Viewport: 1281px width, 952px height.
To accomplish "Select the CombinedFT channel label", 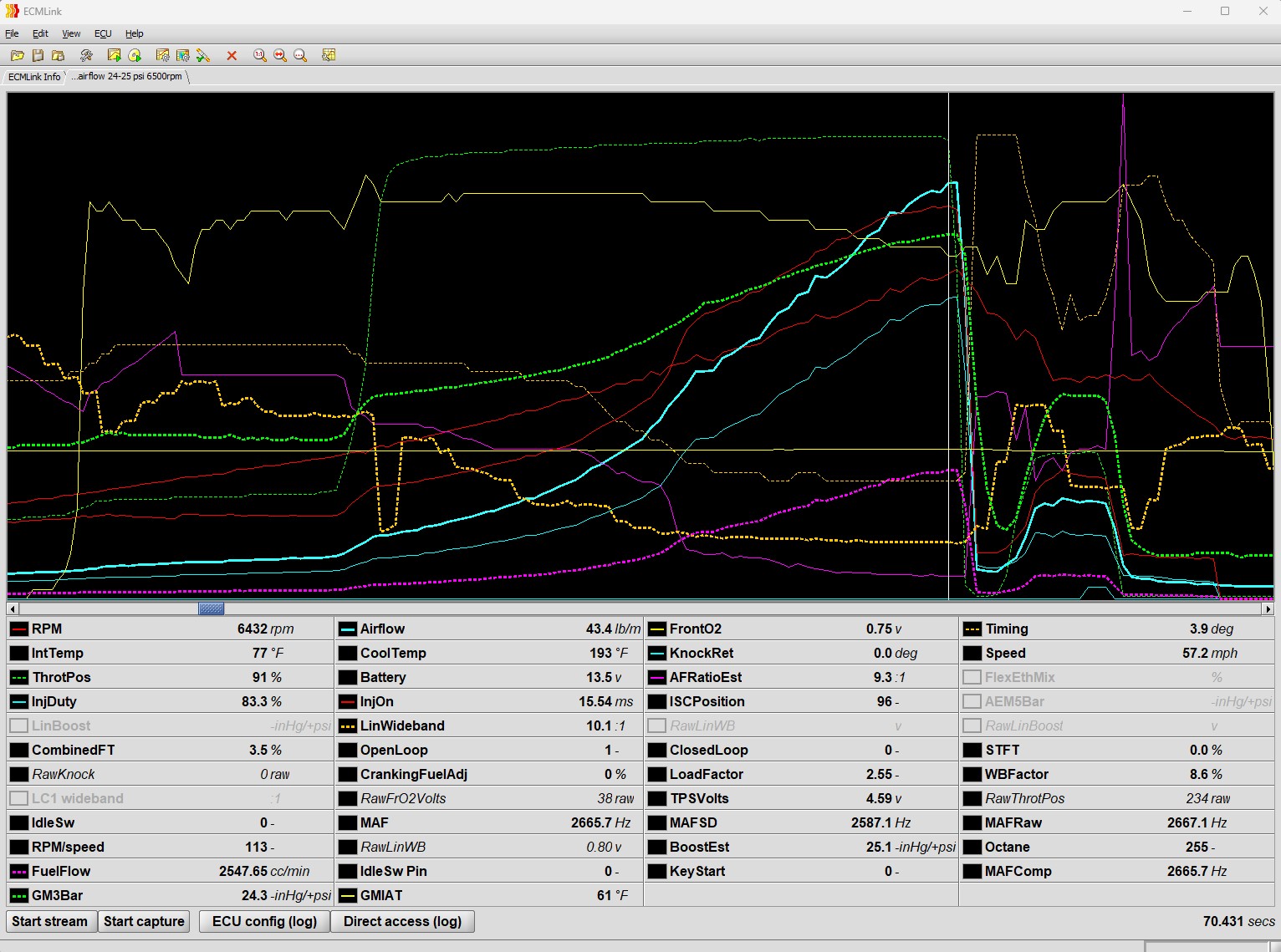I will [x=74, y=750].
